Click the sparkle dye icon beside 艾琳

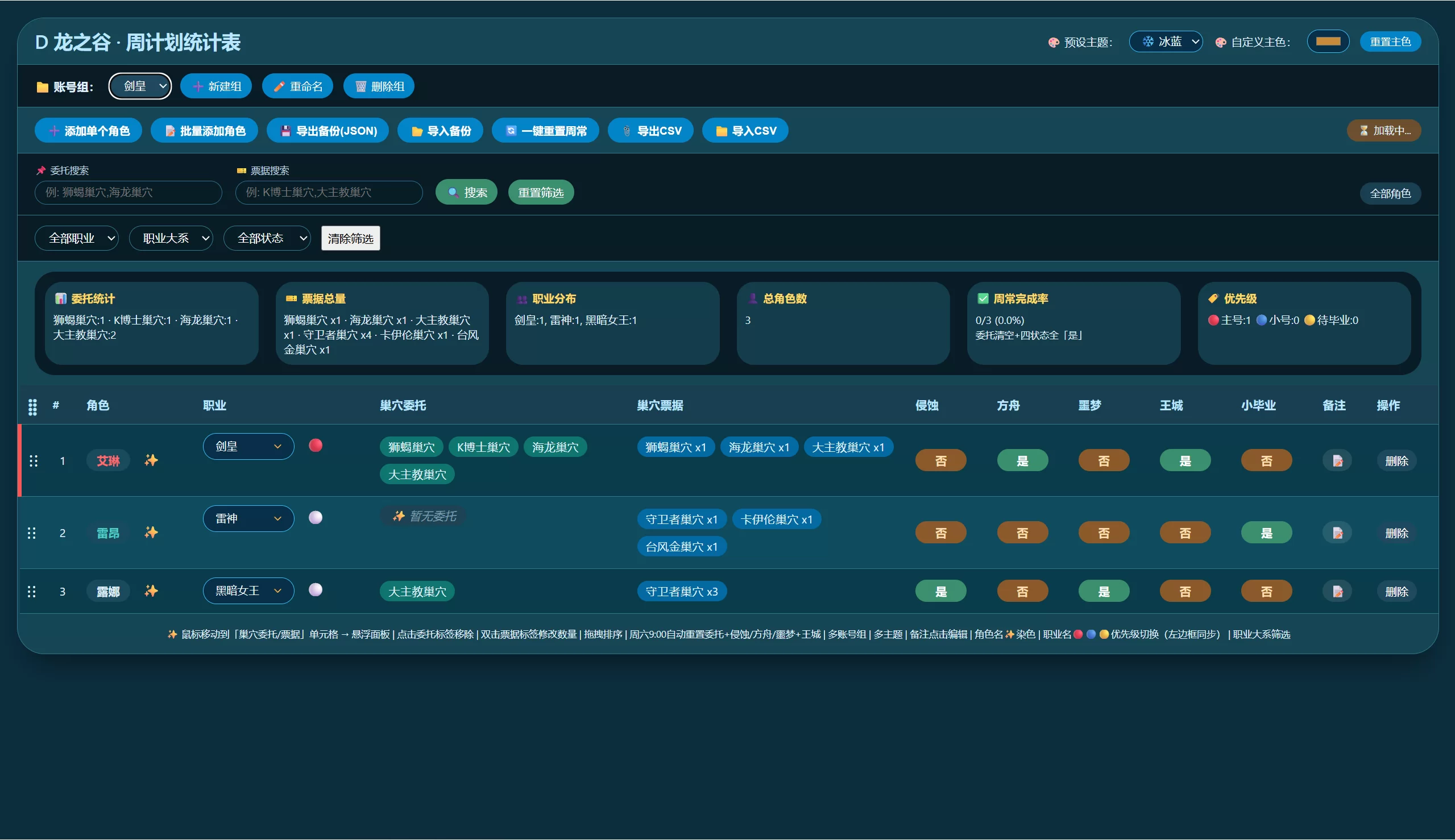(151, 460)
